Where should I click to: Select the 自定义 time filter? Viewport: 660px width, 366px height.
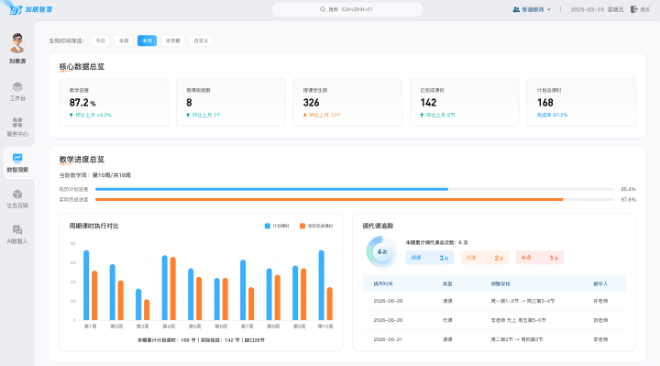[201, 41]
